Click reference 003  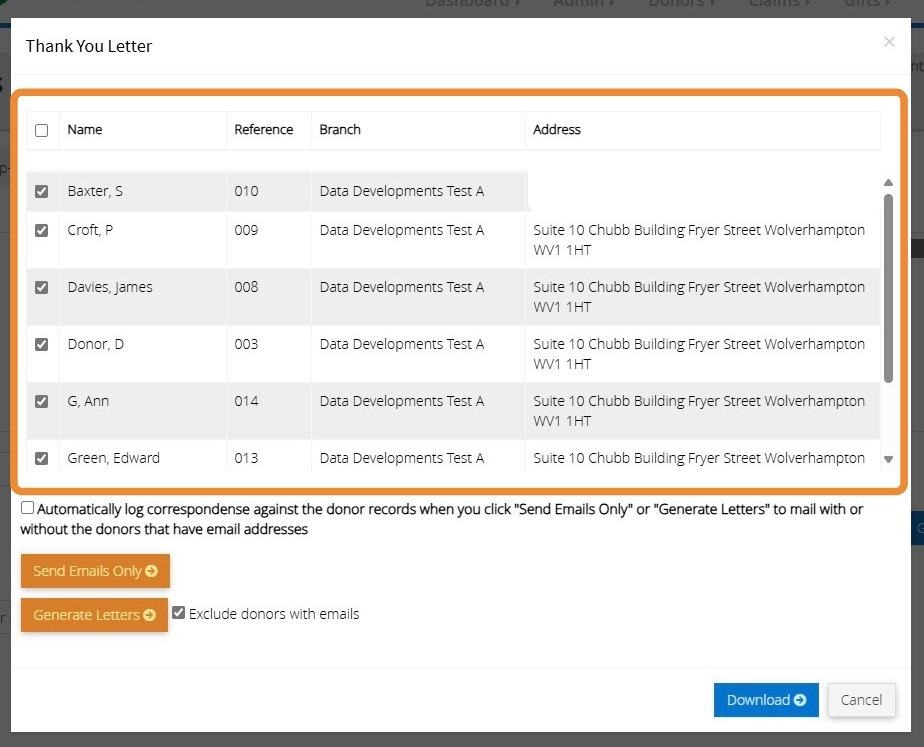(246, 344)
